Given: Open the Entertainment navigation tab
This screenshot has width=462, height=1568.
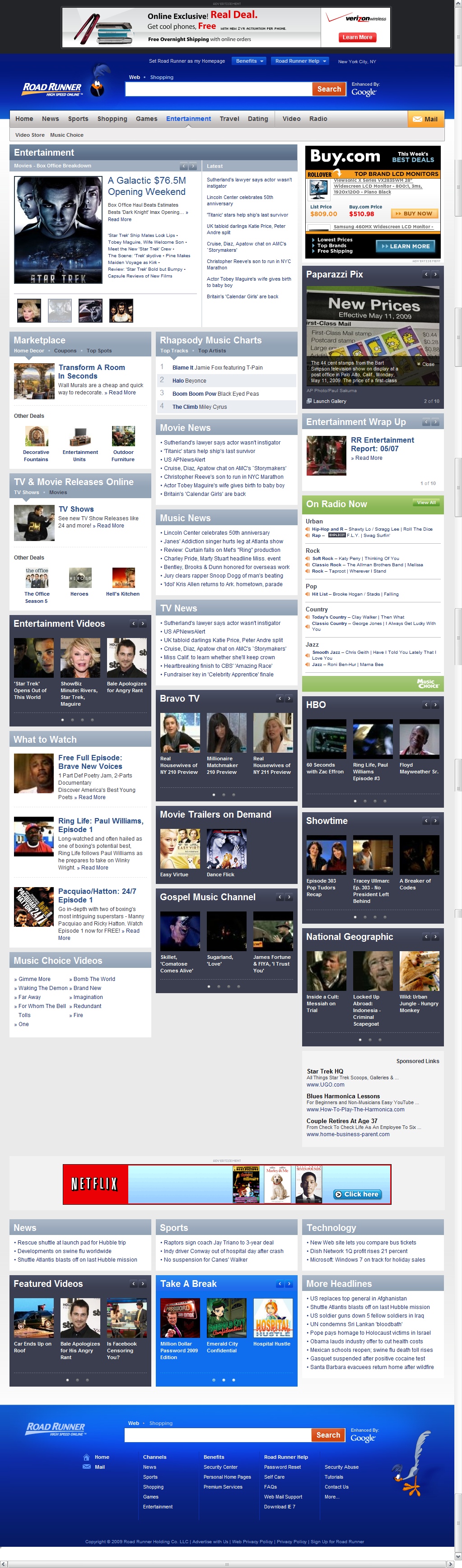Looking at the screenshot, I should pyautogui.click(x=188, y=119).
